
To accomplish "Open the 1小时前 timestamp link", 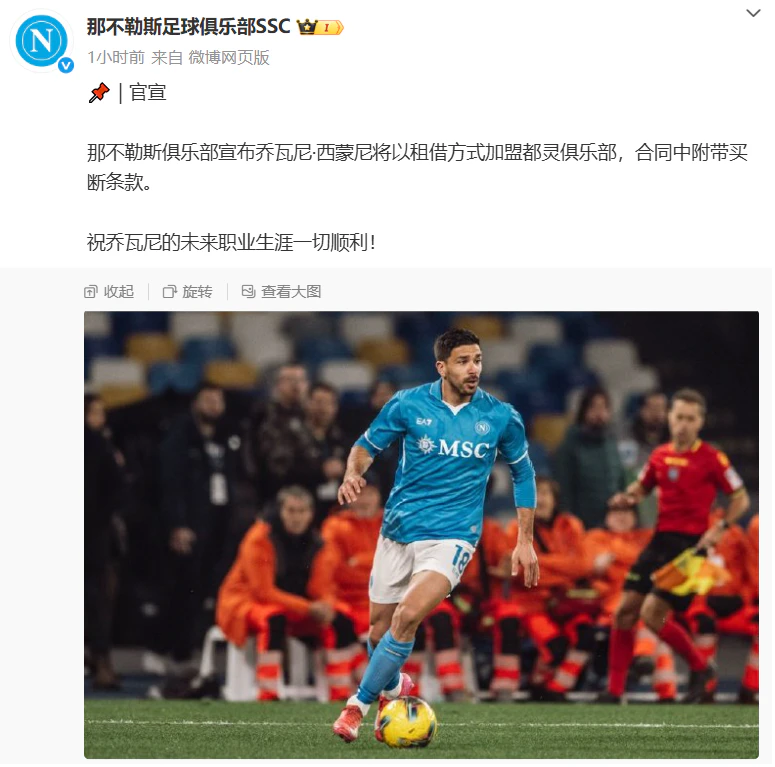I will [116, 57].
